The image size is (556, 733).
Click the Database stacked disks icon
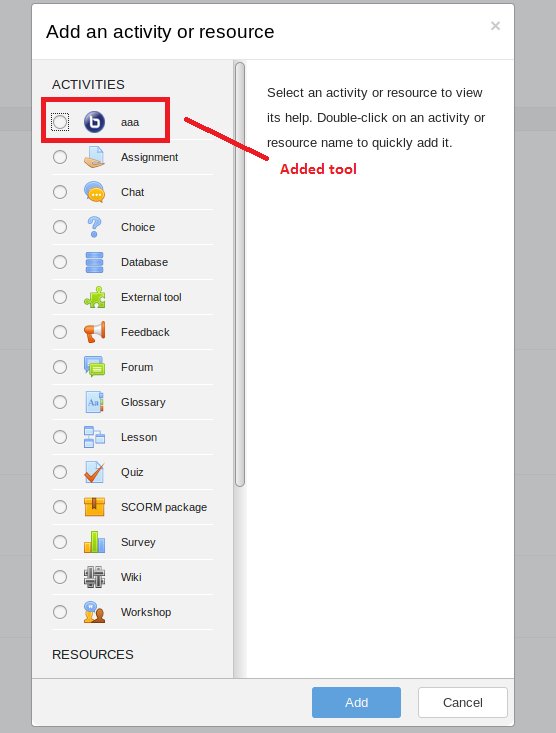94,262
